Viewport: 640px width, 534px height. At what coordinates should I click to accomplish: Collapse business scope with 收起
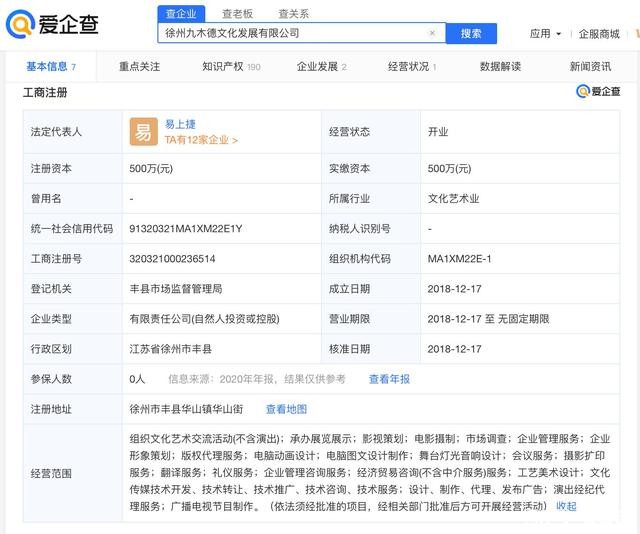(566, 506)
